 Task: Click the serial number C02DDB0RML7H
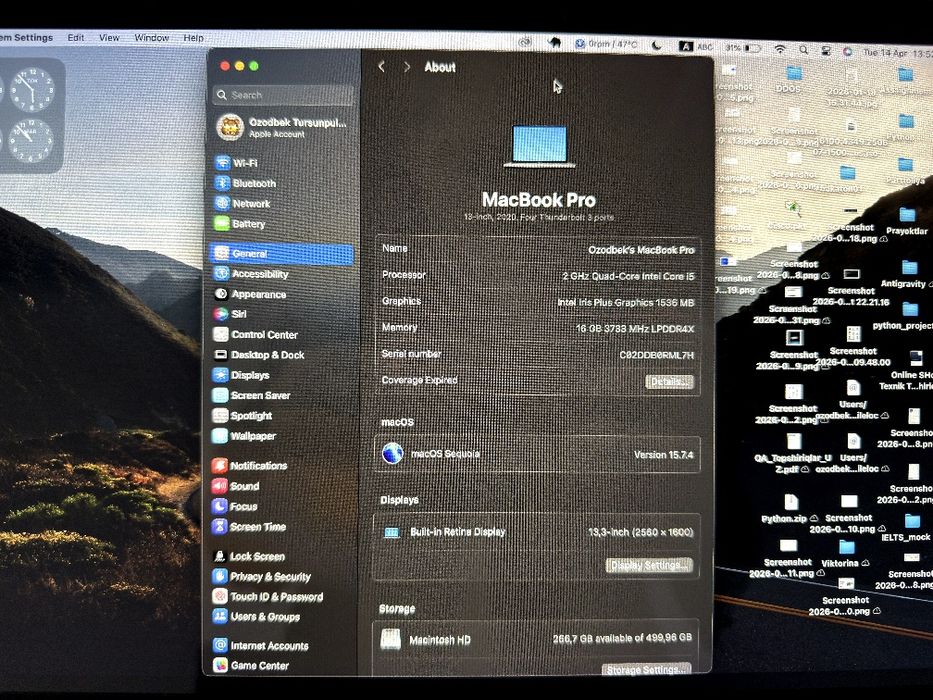[656, 355]
